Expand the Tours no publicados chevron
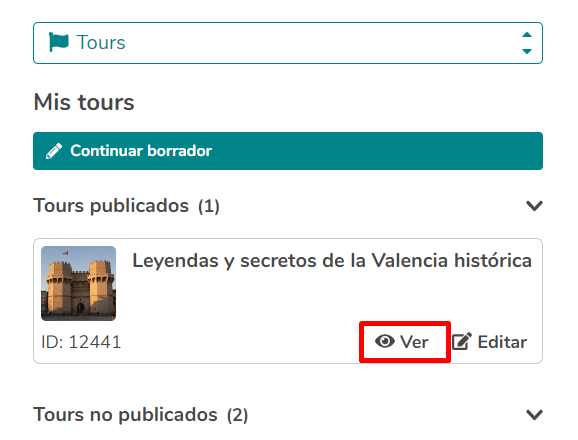Image resolution: width=578 pixels, height=440 pixels. coord(534,415)
